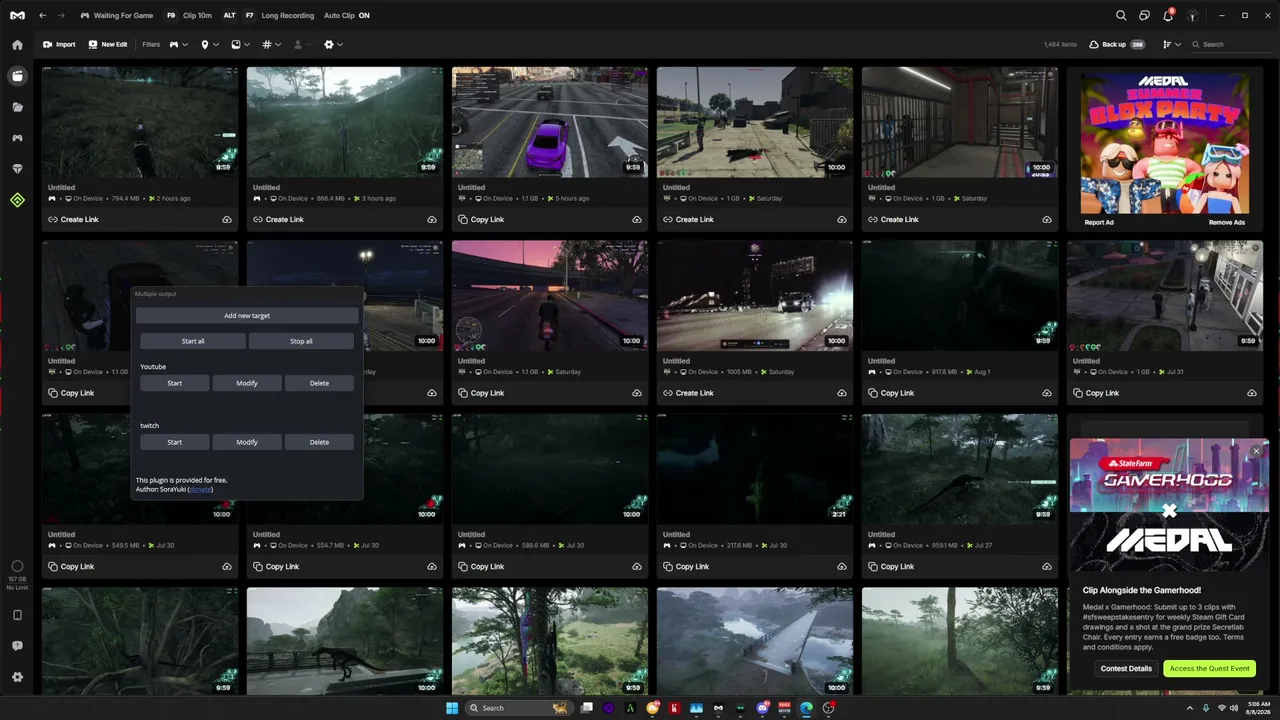Copy Link for the 5 hours ago clip
Screen dimensions: 1280x720
(481, 220)
